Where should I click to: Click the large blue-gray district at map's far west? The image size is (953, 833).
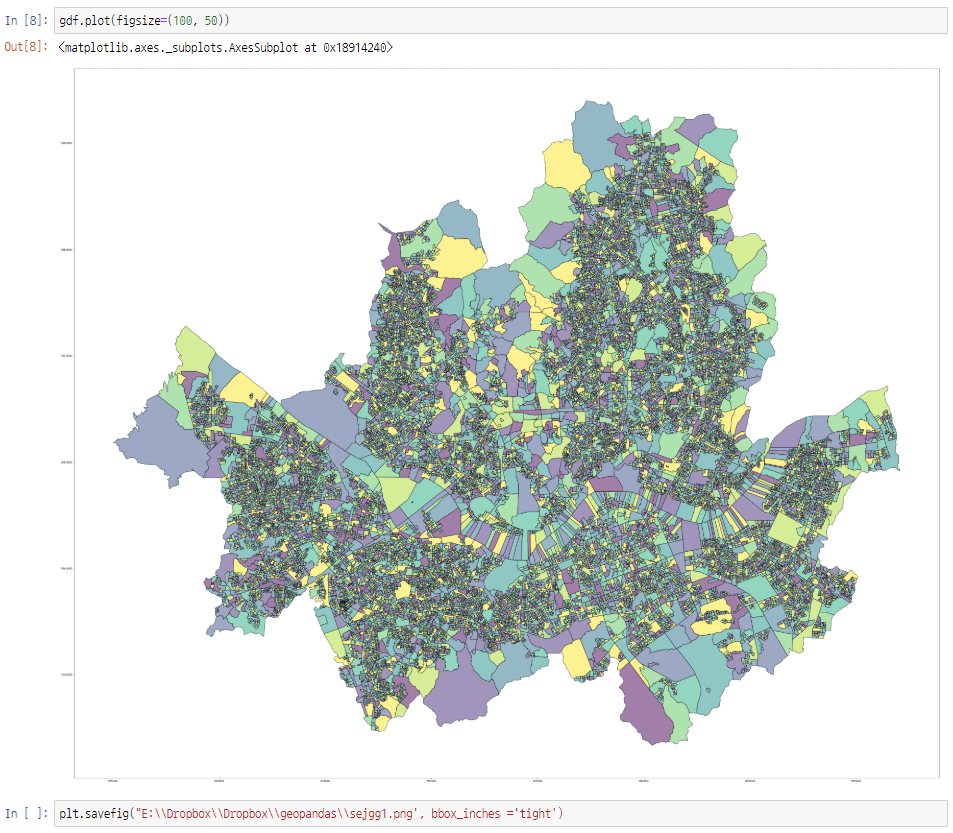[152, 443]
